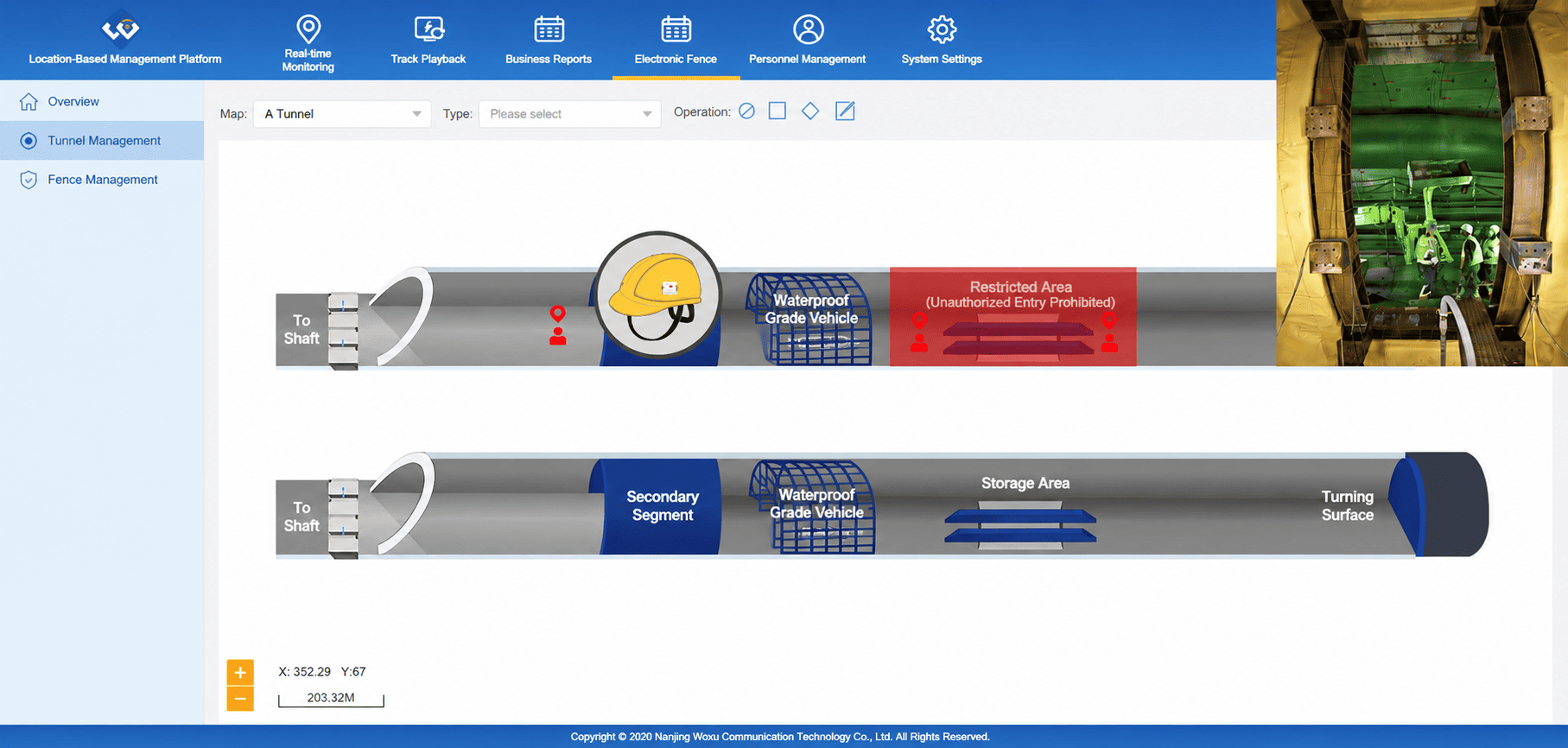Click the yellow safety helmet icon

657,295
